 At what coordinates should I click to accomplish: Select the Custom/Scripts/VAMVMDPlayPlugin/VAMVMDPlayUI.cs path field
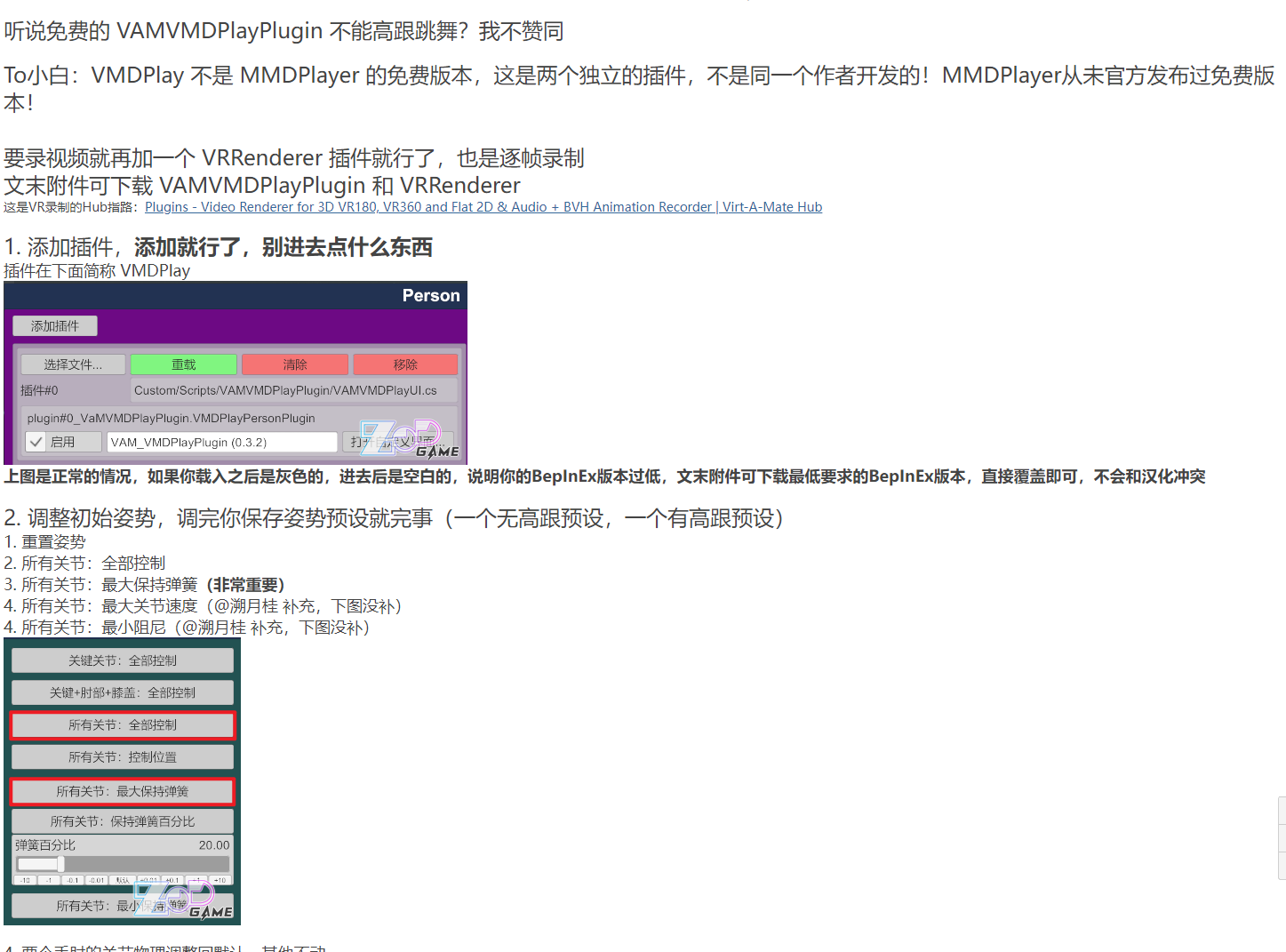pos(294,390)
